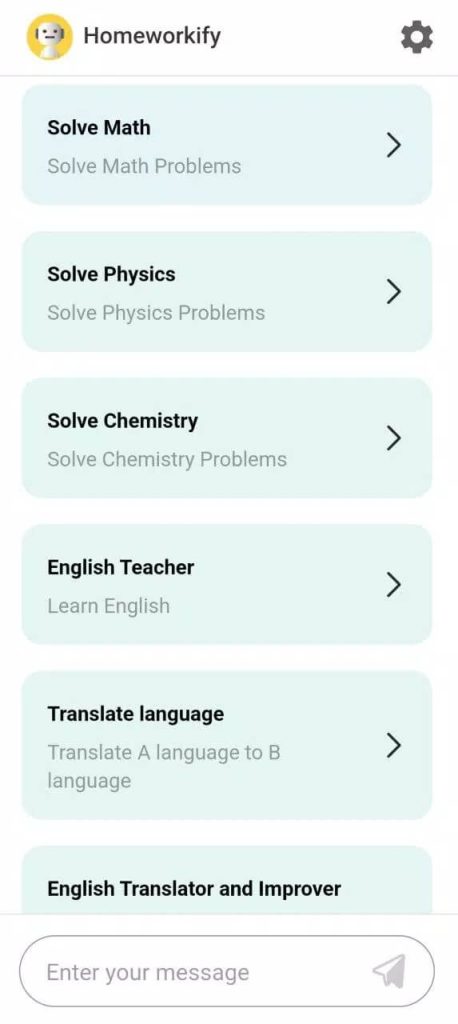Tap the Homeworkify robot avatar logo

click(x=50, y=37)
